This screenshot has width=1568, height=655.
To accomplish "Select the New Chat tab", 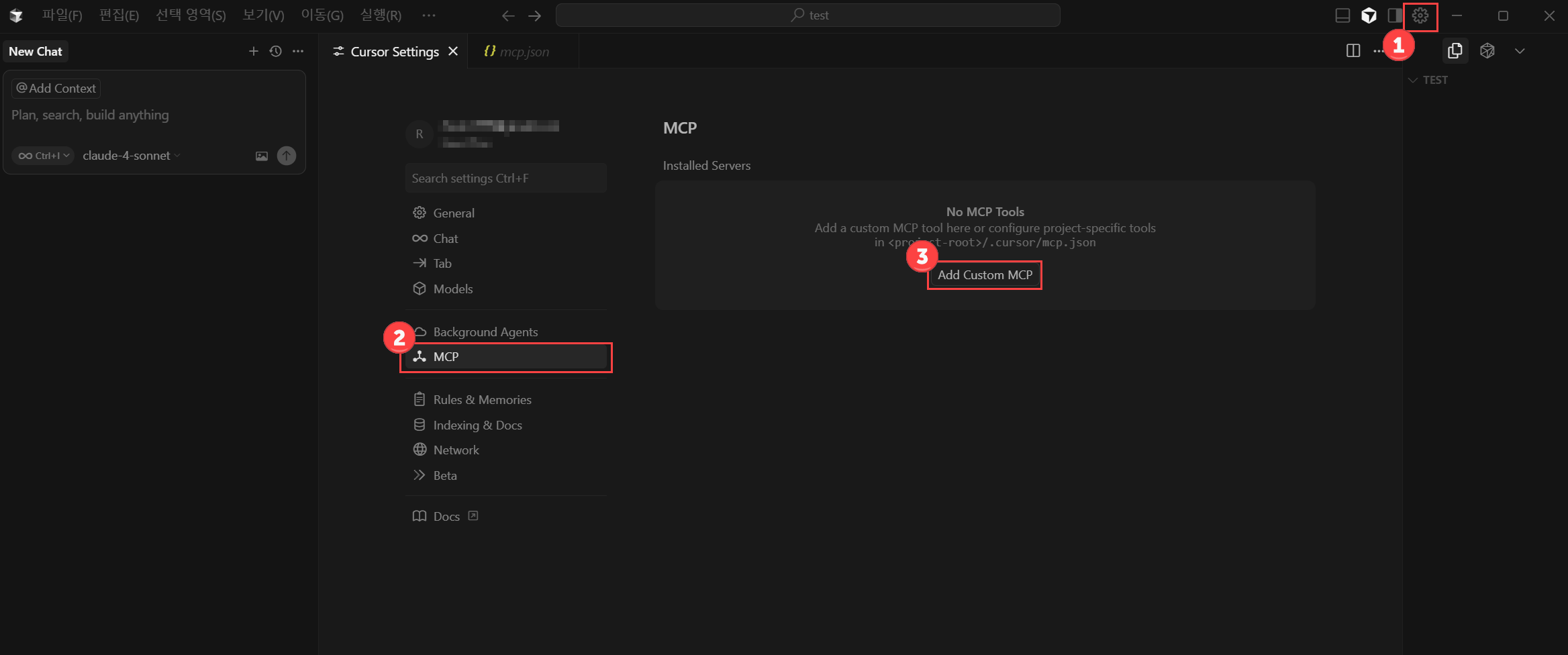I will pos(36,51).
